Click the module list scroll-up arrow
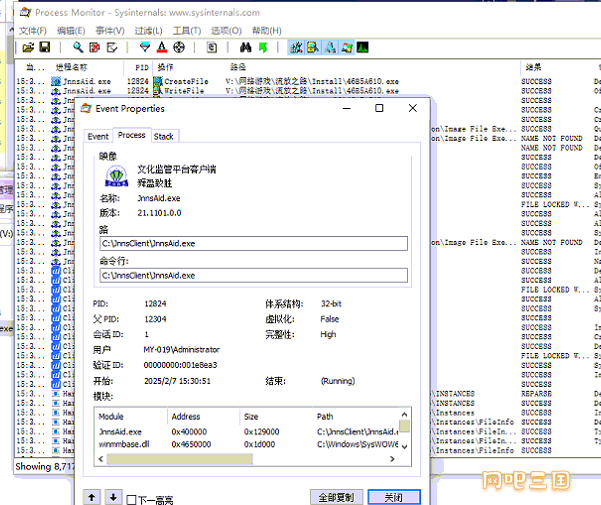 [404, 415]
